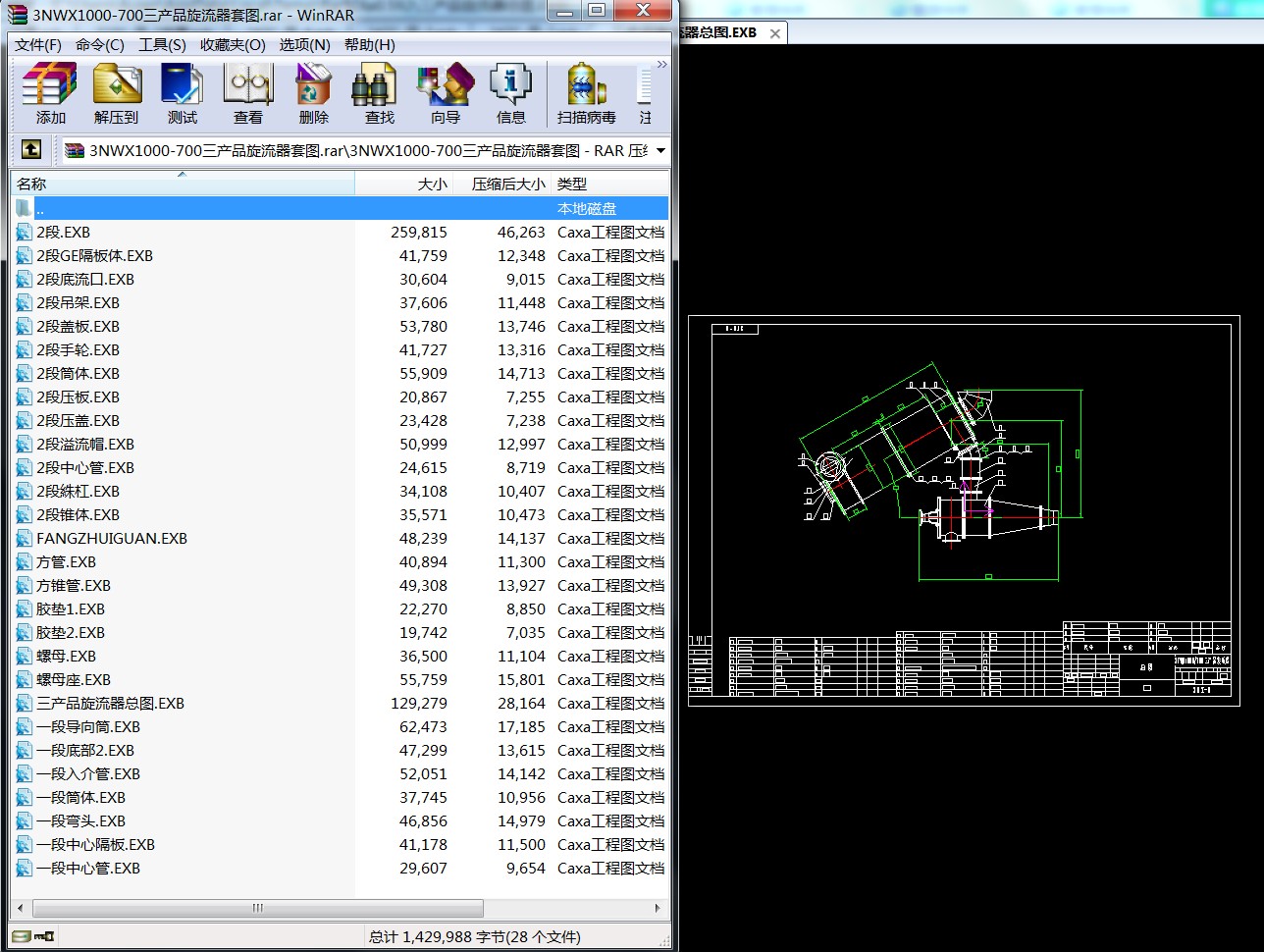The image size is (1264, 952).
Task: Click the Delete (删除) toolbar icon
Action: (x=314, y=94)
